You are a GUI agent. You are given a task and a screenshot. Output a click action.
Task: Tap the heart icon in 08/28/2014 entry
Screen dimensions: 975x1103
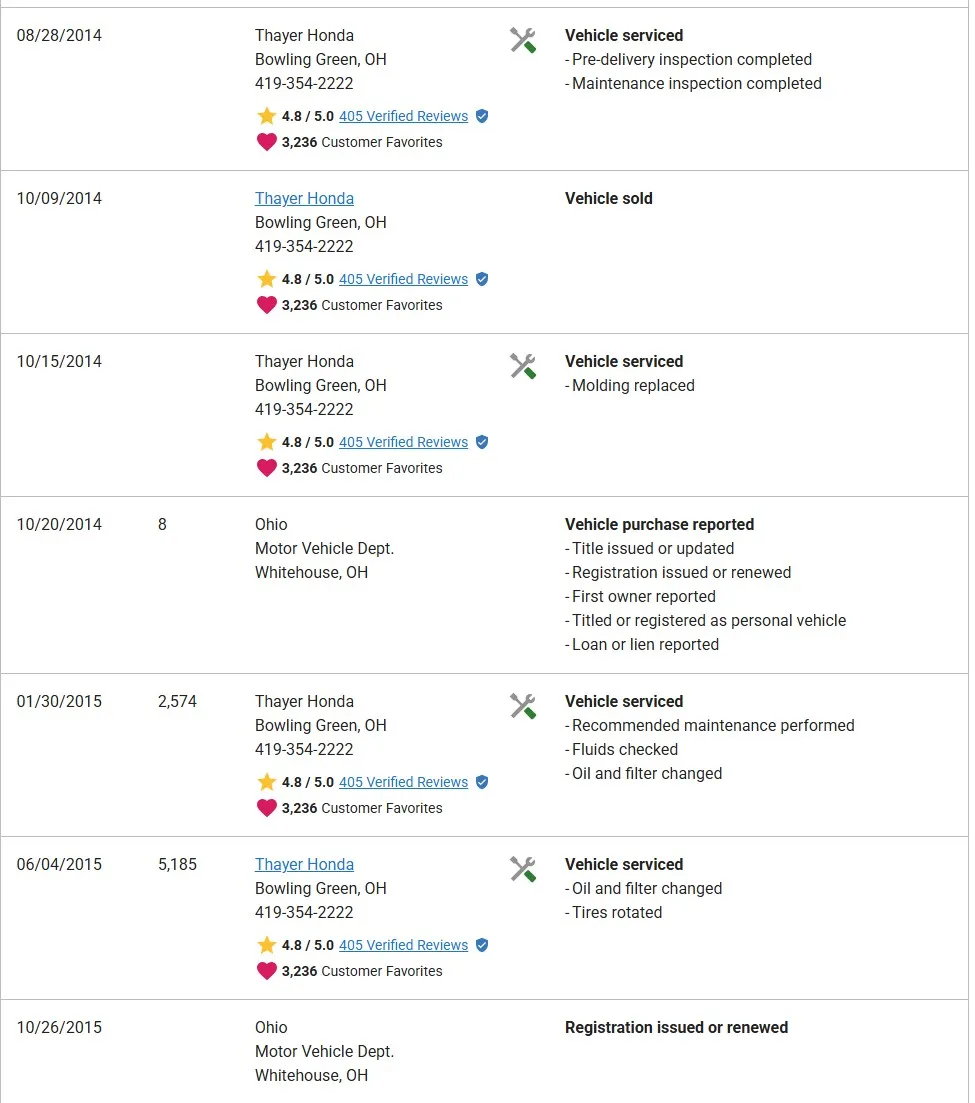(x=266, y=142)
